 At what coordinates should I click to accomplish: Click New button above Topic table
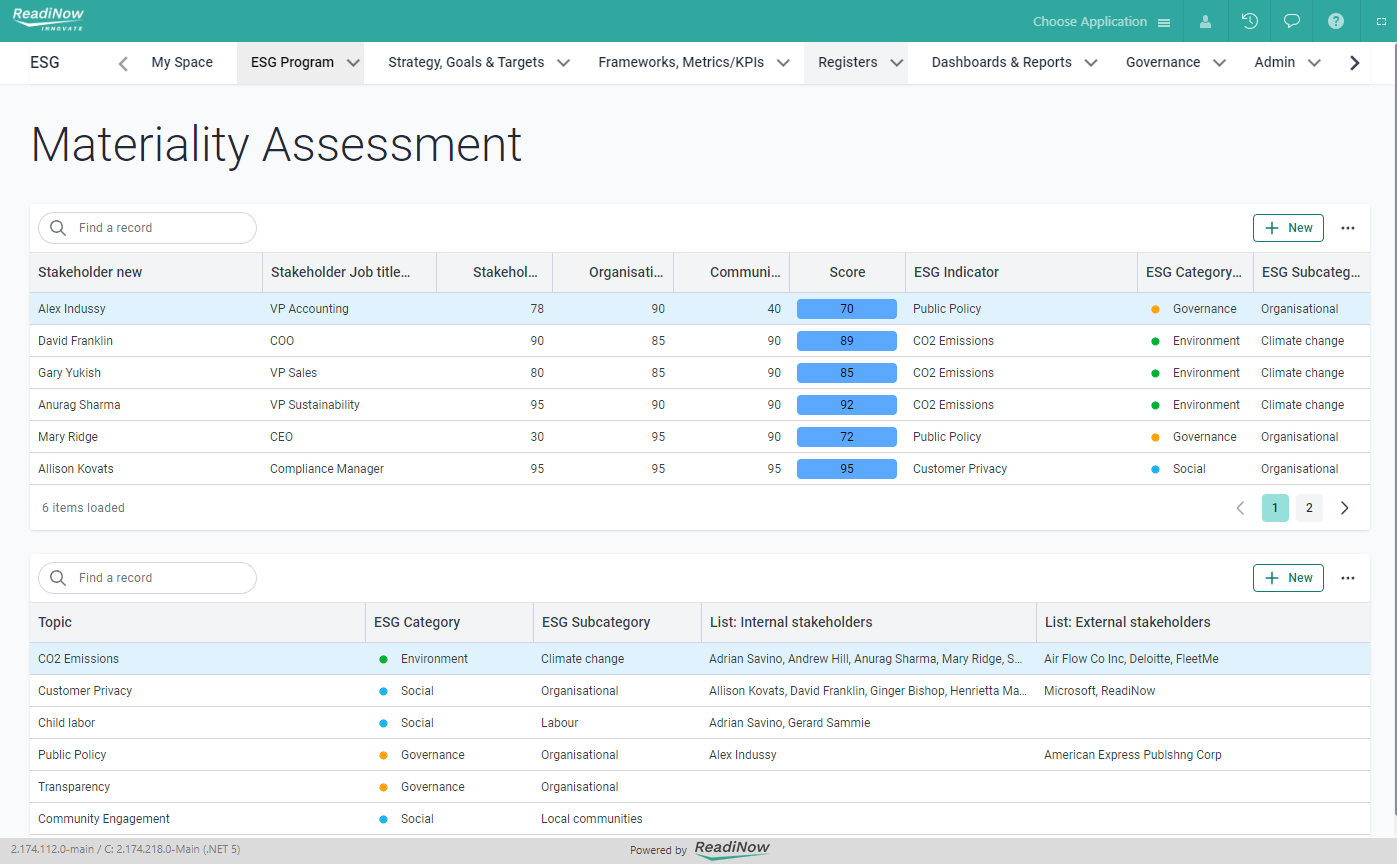pyautogui.click(x=1288, y=578)
